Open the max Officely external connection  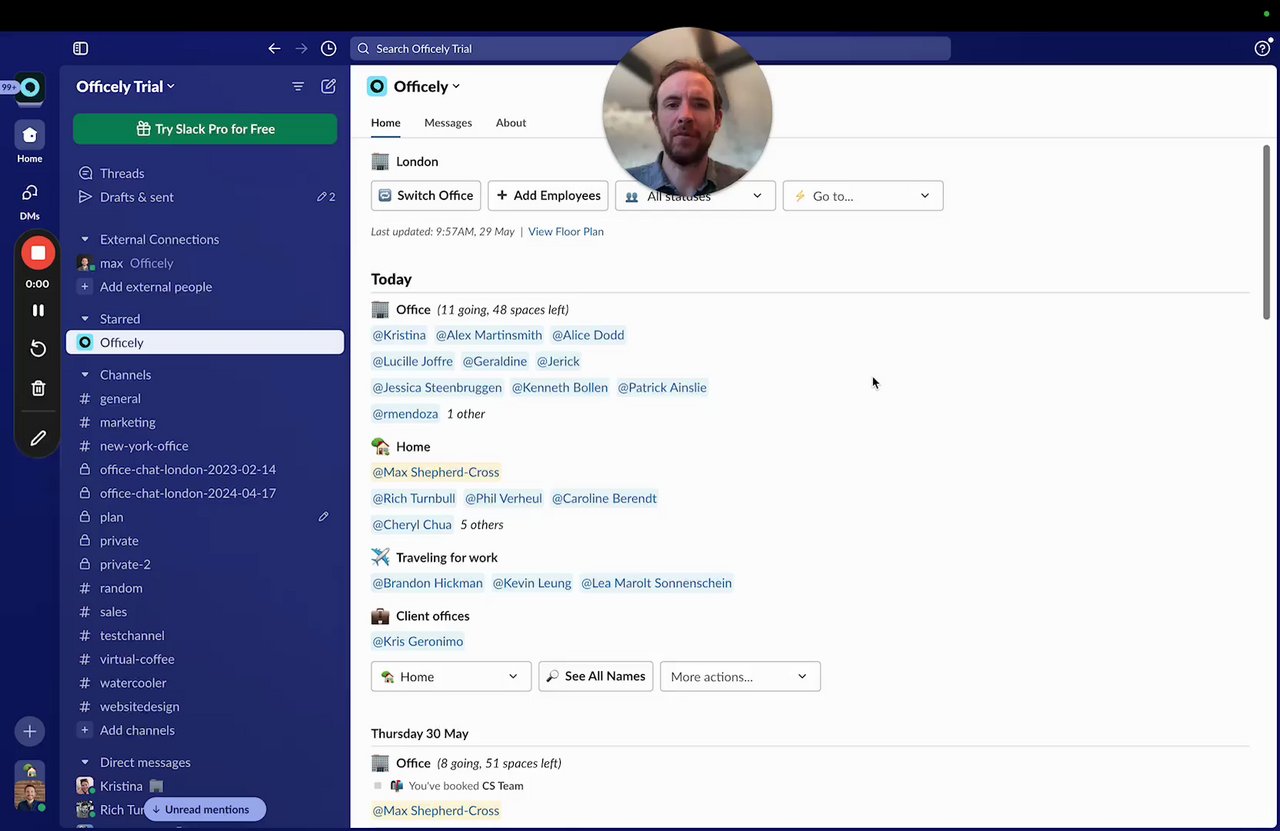(x=205, y=263)
